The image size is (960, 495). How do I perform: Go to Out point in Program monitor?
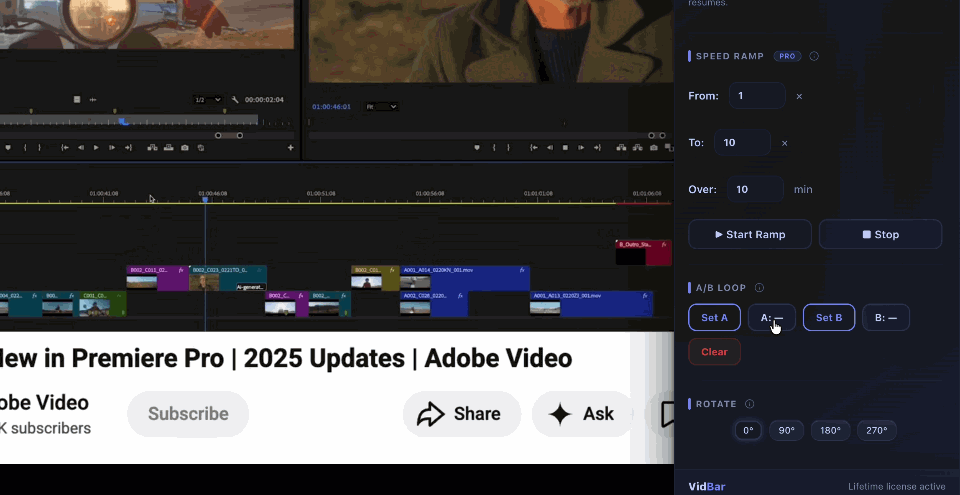[597, 148]
